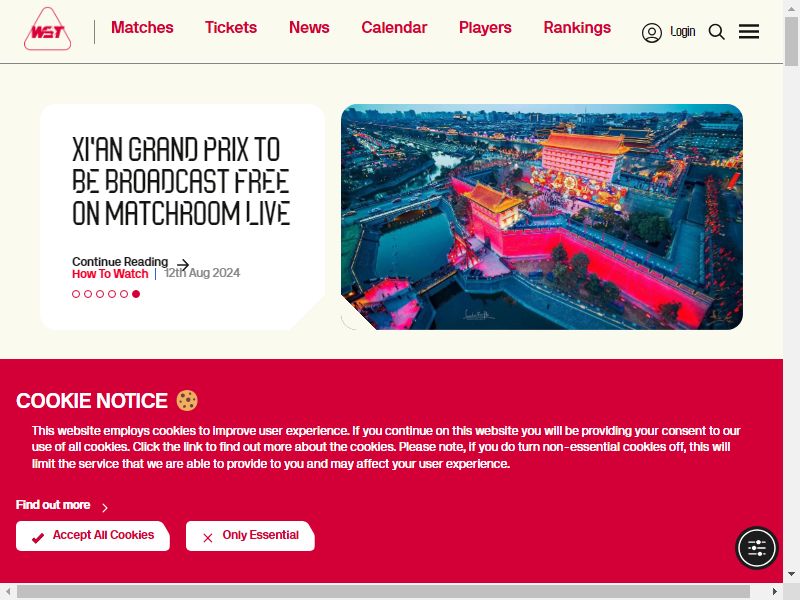Open cookie preferences sliders icon
The image size is (800, 600).
(x=757, y=548)
